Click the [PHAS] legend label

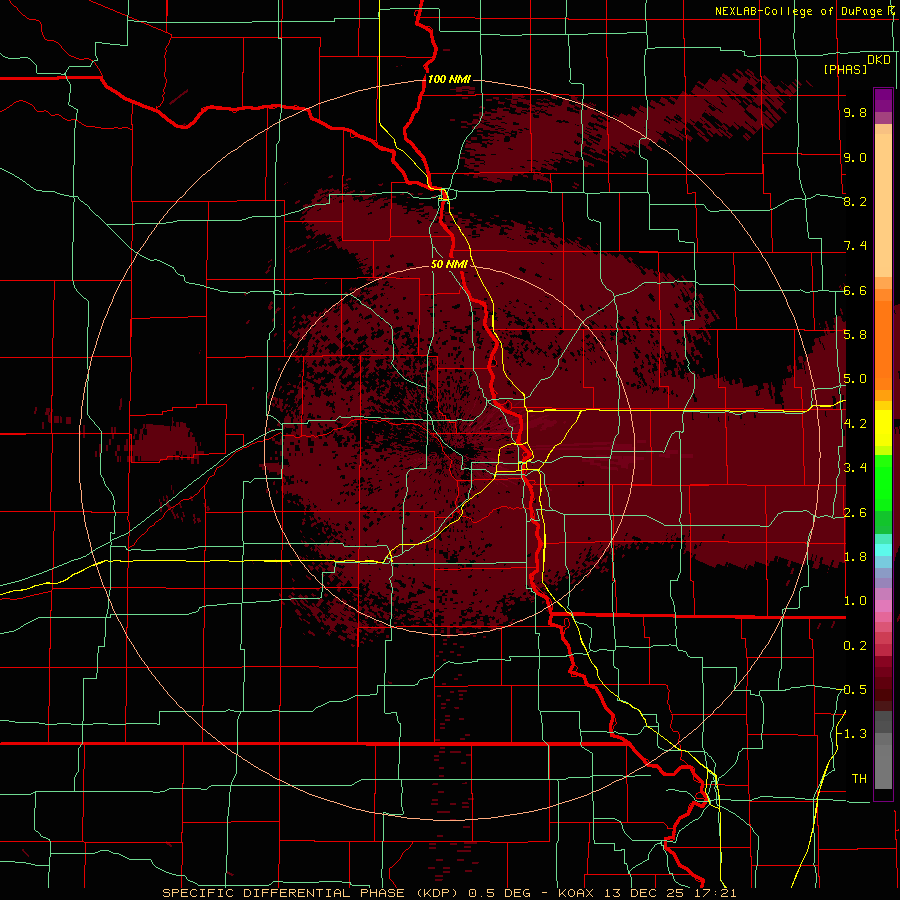click(x=845, y=70)
